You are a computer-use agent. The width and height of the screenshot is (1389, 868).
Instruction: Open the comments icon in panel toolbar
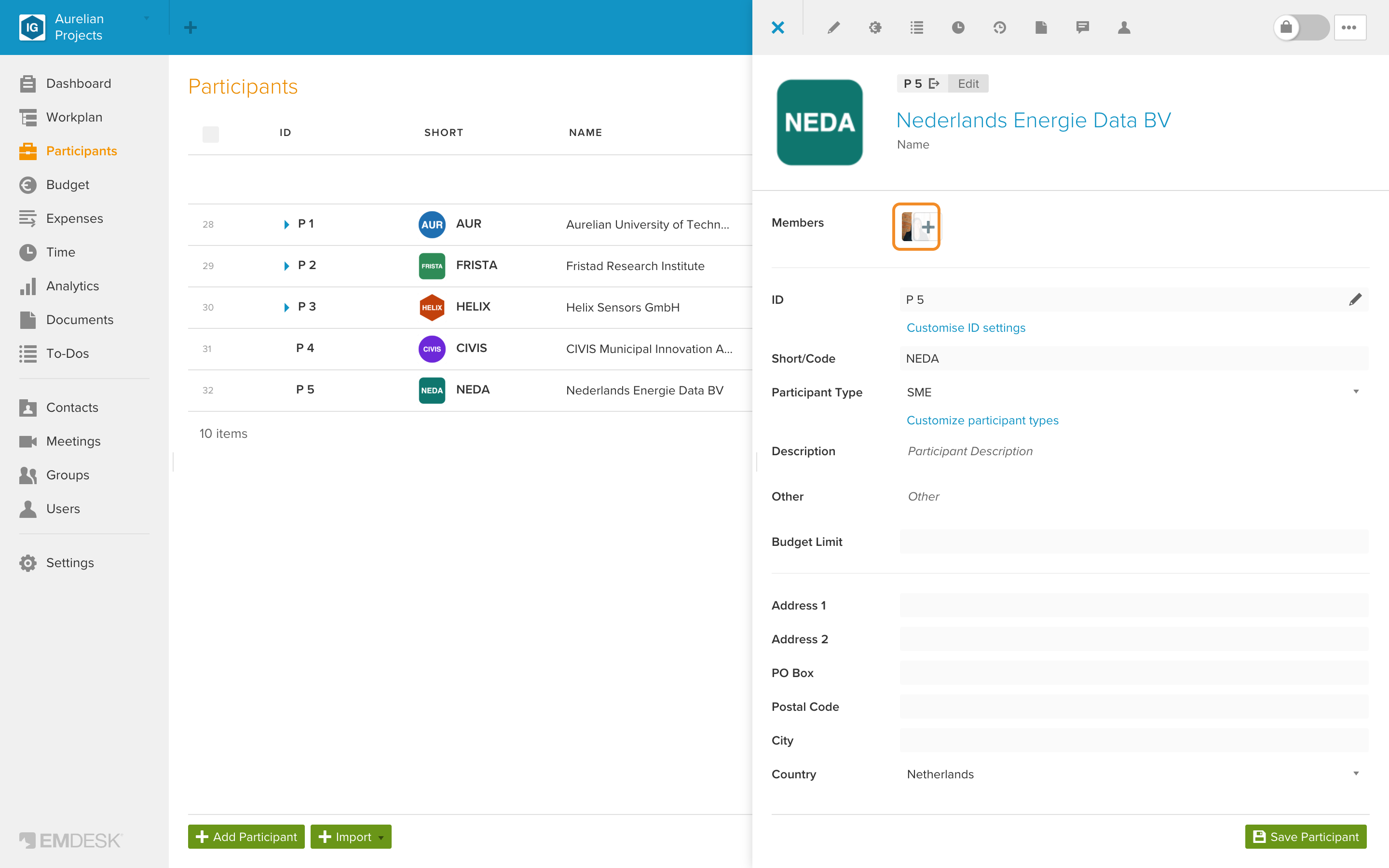[1082, 27]
